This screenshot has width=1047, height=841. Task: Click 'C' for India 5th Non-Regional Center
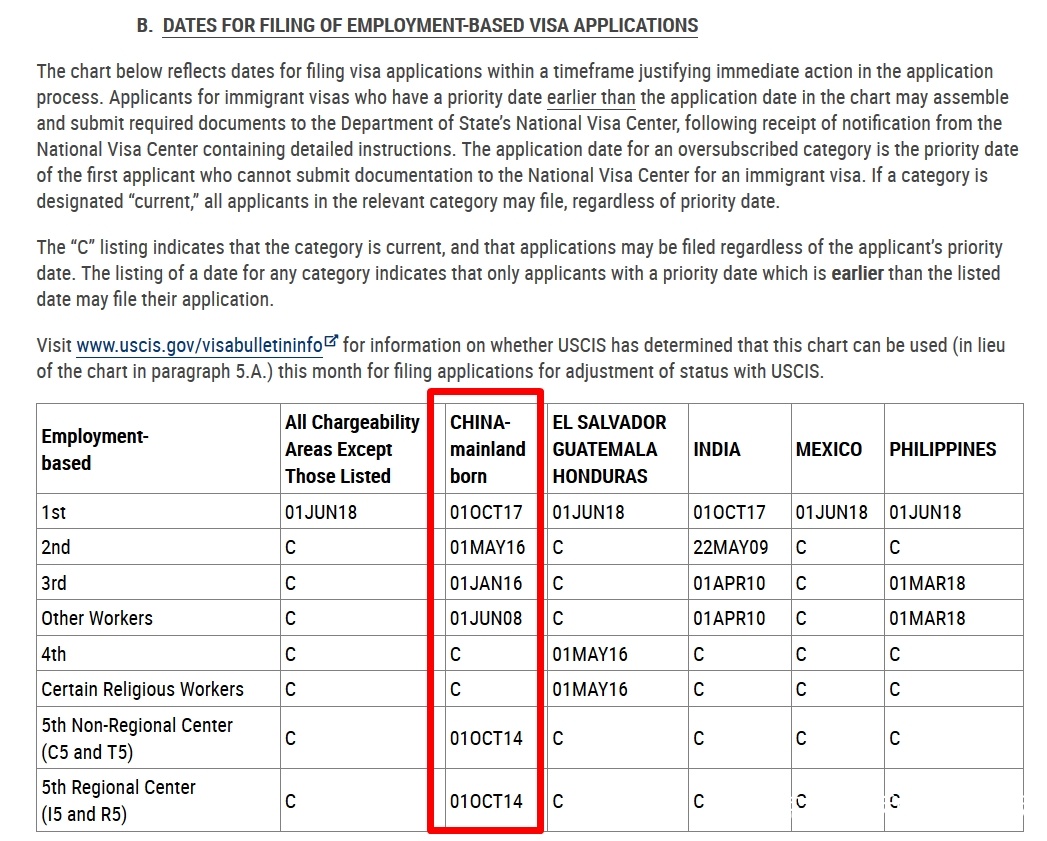point(698,738)
